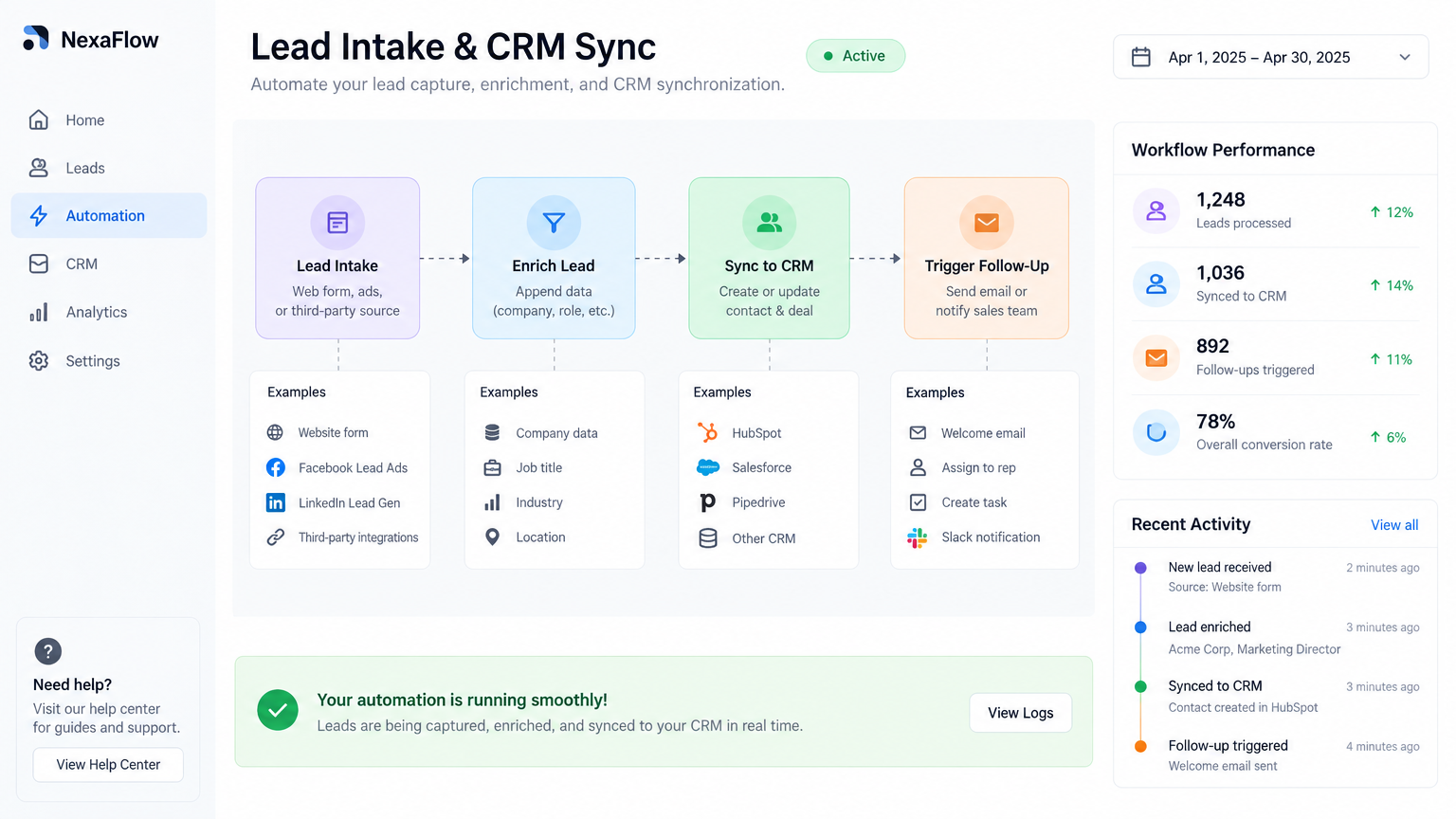
Task: Click the LinkedIn Lead Gen icon
Action: 276,502
